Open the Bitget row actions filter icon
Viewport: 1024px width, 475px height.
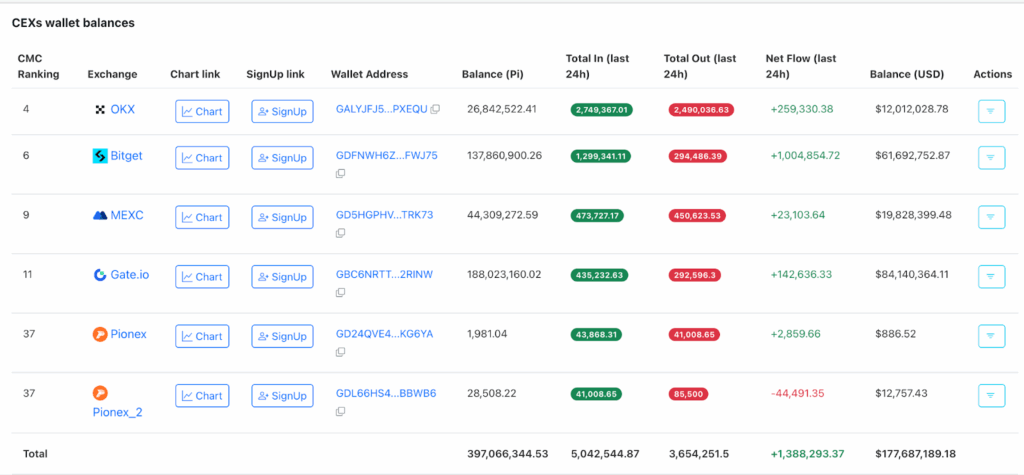tap(991, 157)
